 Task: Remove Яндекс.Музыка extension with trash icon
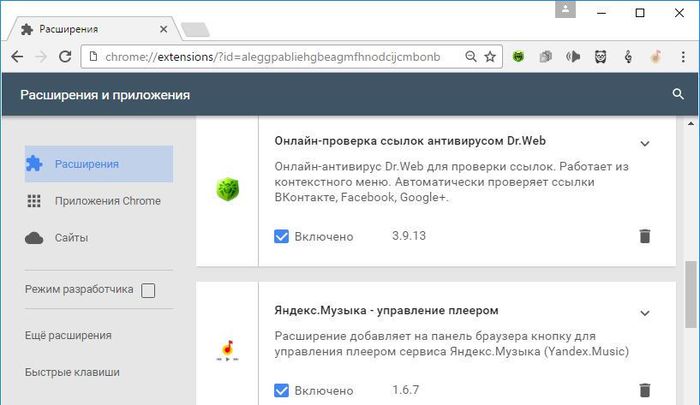click(645, 390)
